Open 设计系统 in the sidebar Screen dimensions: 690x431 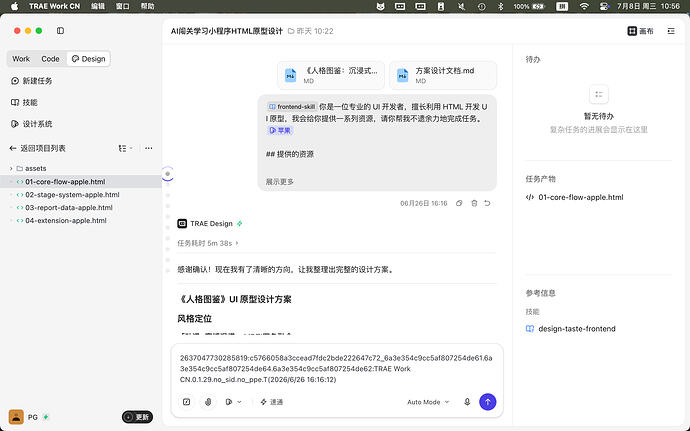tap(32, 124)
